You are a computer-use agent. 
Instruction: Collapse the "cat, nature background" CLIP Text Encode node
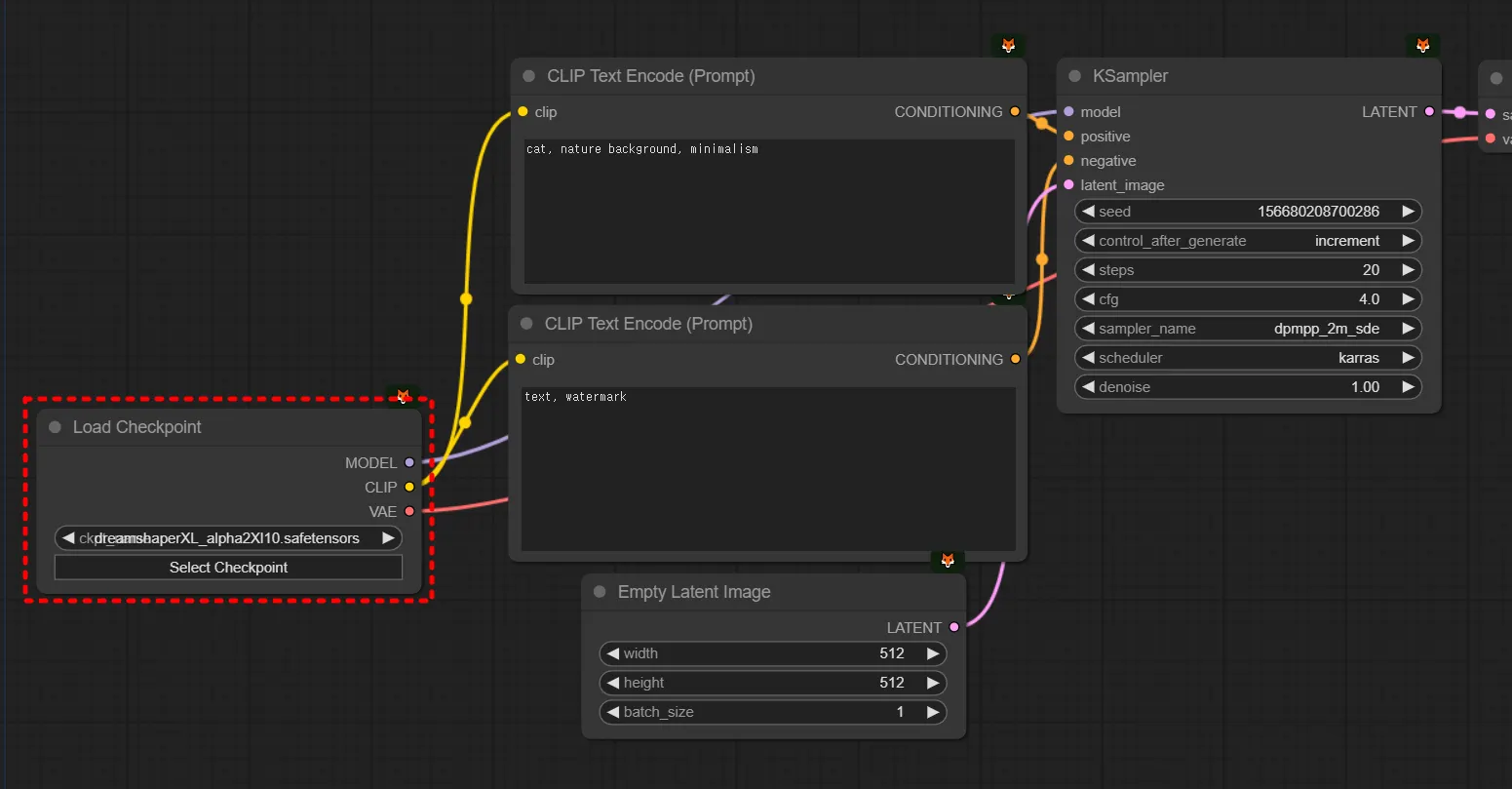pos(529,76)
